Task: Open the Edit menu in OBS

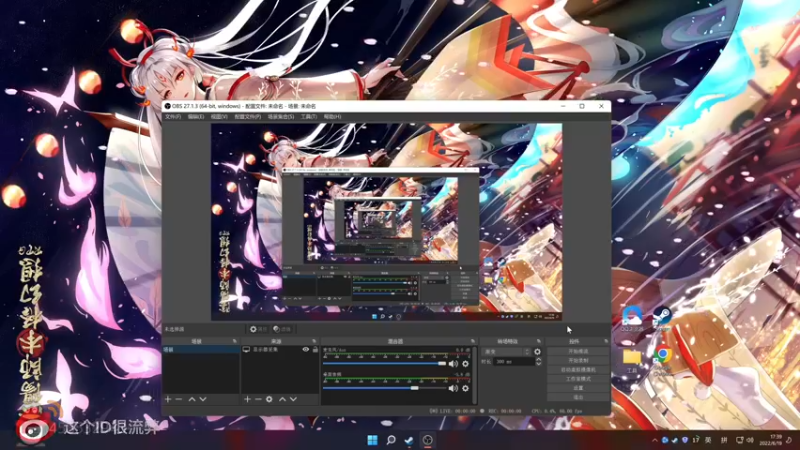Action: point(196,117)
